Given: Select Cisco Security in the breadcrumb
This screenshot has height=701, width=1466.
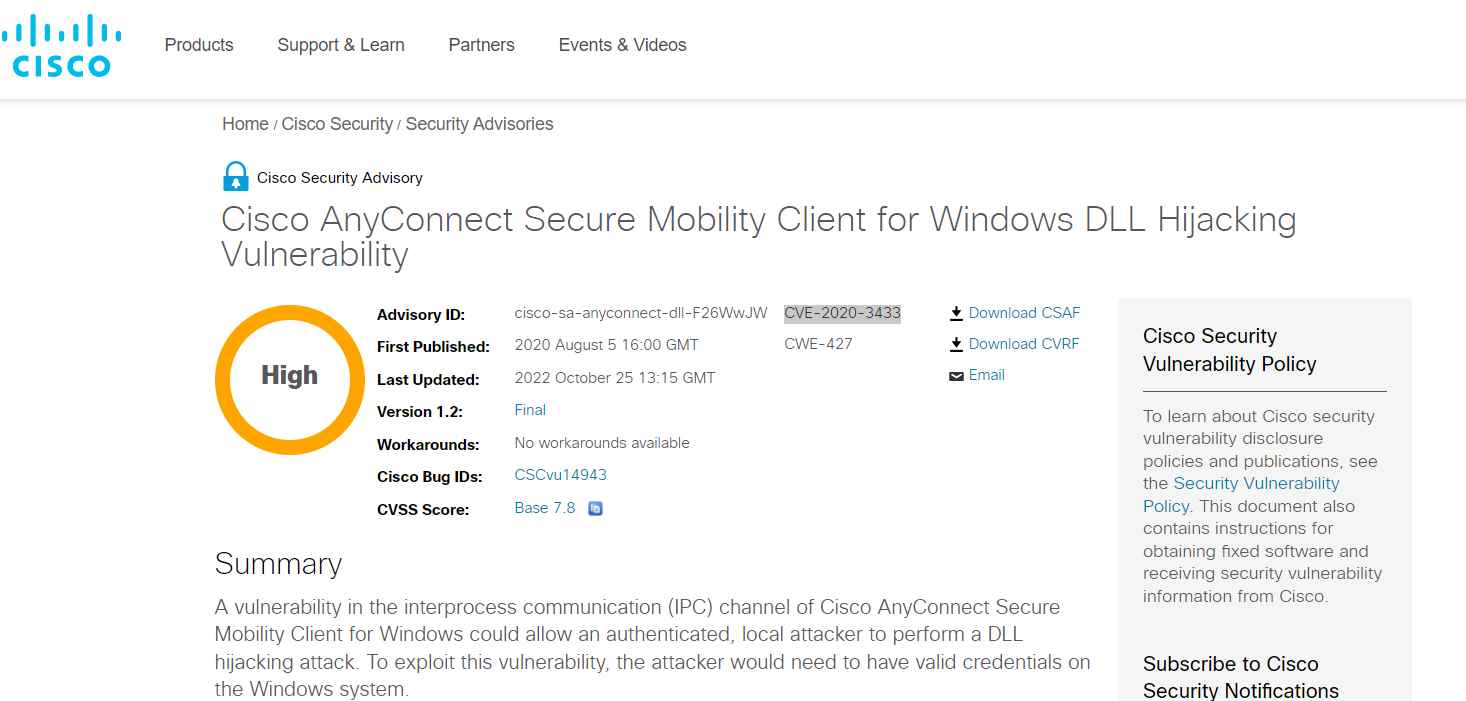Looking at the screenshot, I should point(337,123).
